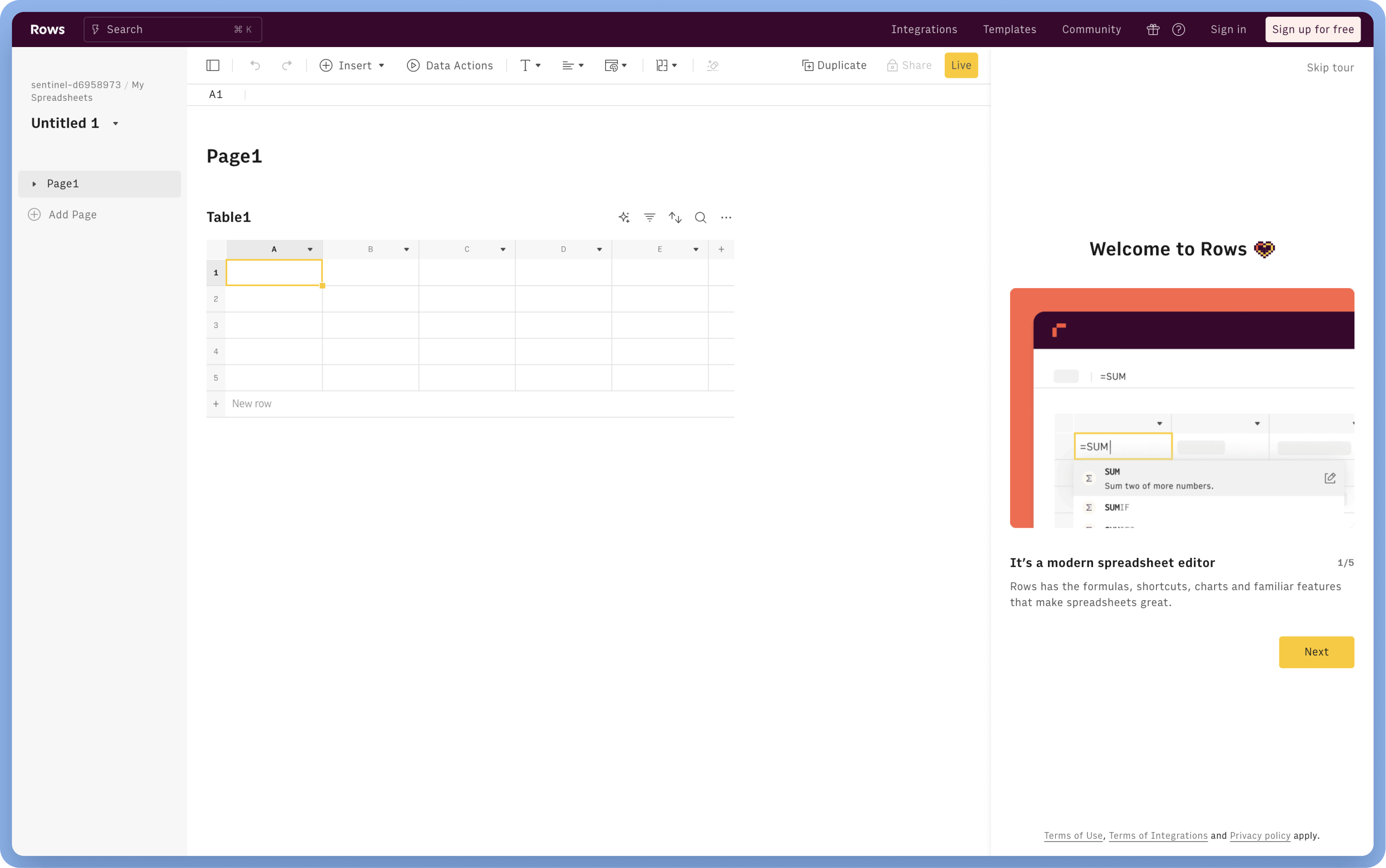Click the Share button

coord(909,65)
